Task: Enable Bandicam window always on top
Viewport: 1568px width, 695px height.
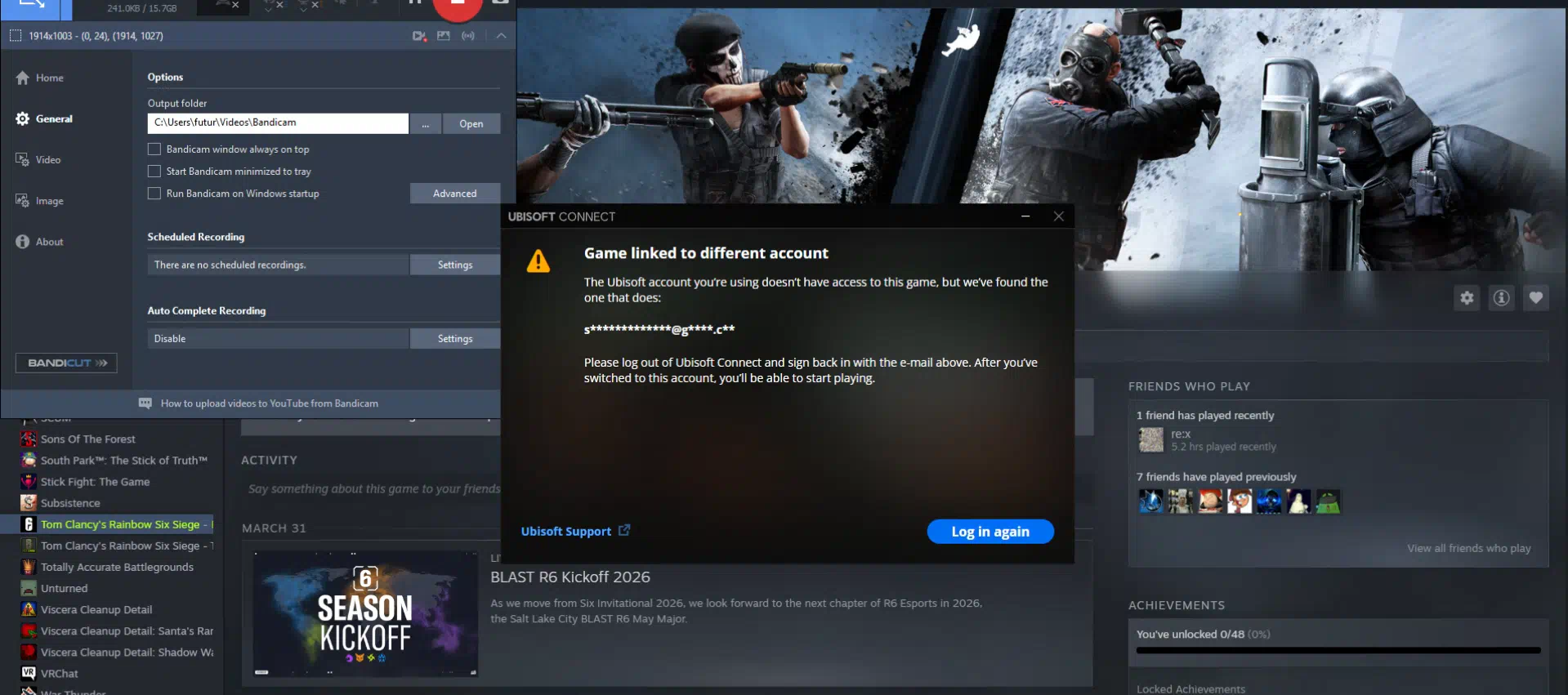Action: coord(154,149)
